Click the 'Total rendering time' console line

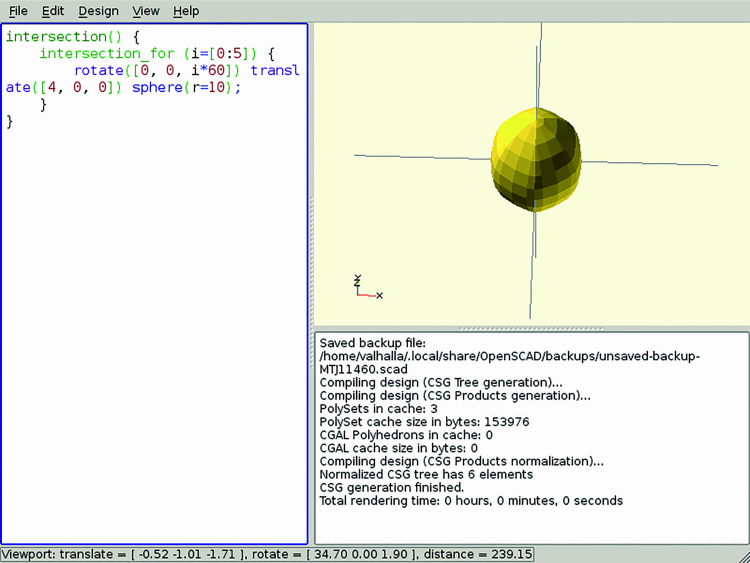pos(470,500)
